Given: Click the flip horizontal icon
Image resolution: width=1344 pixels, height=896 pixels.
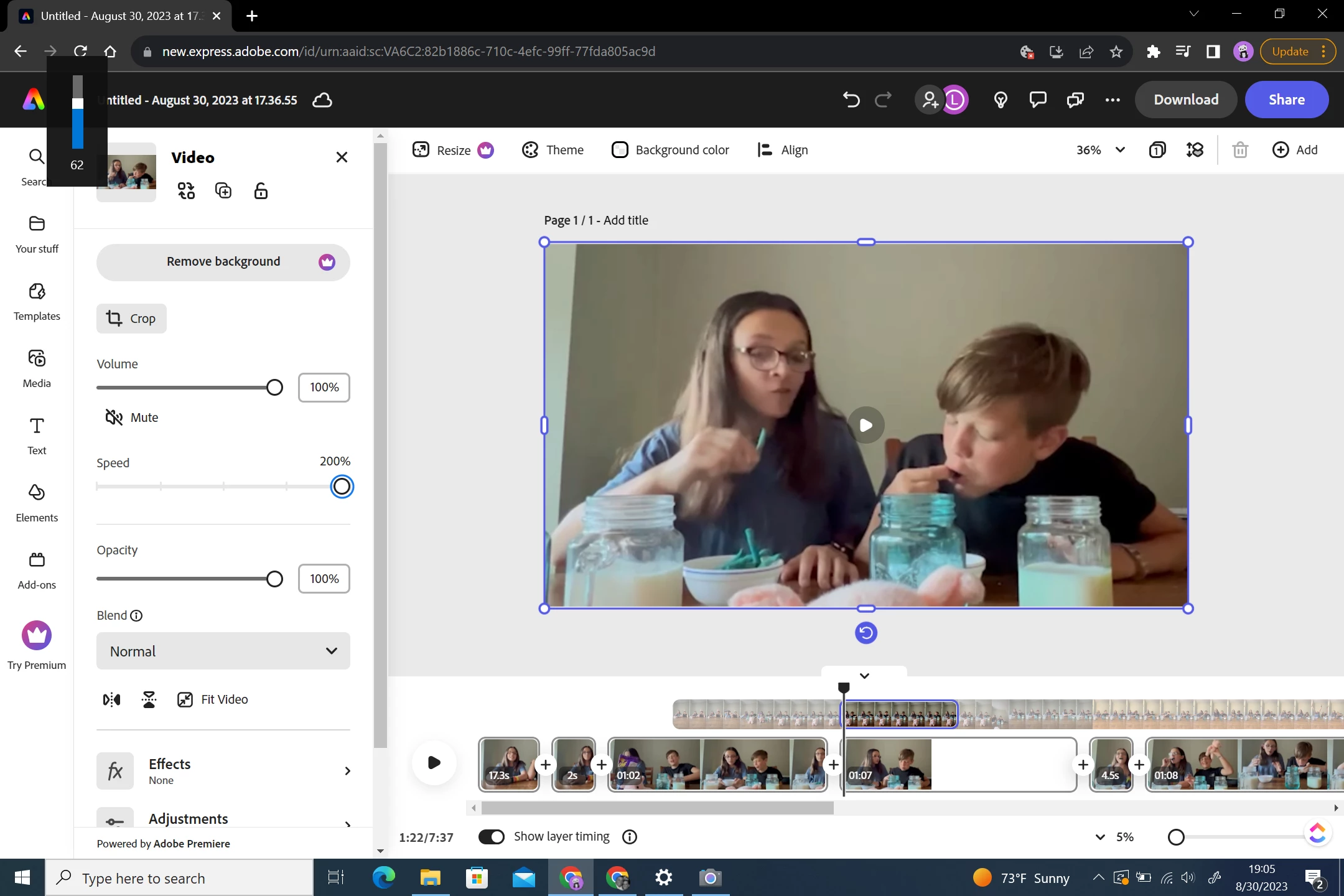Looking at the screenshot, I should pyautogui.click(x=112, y=699).
